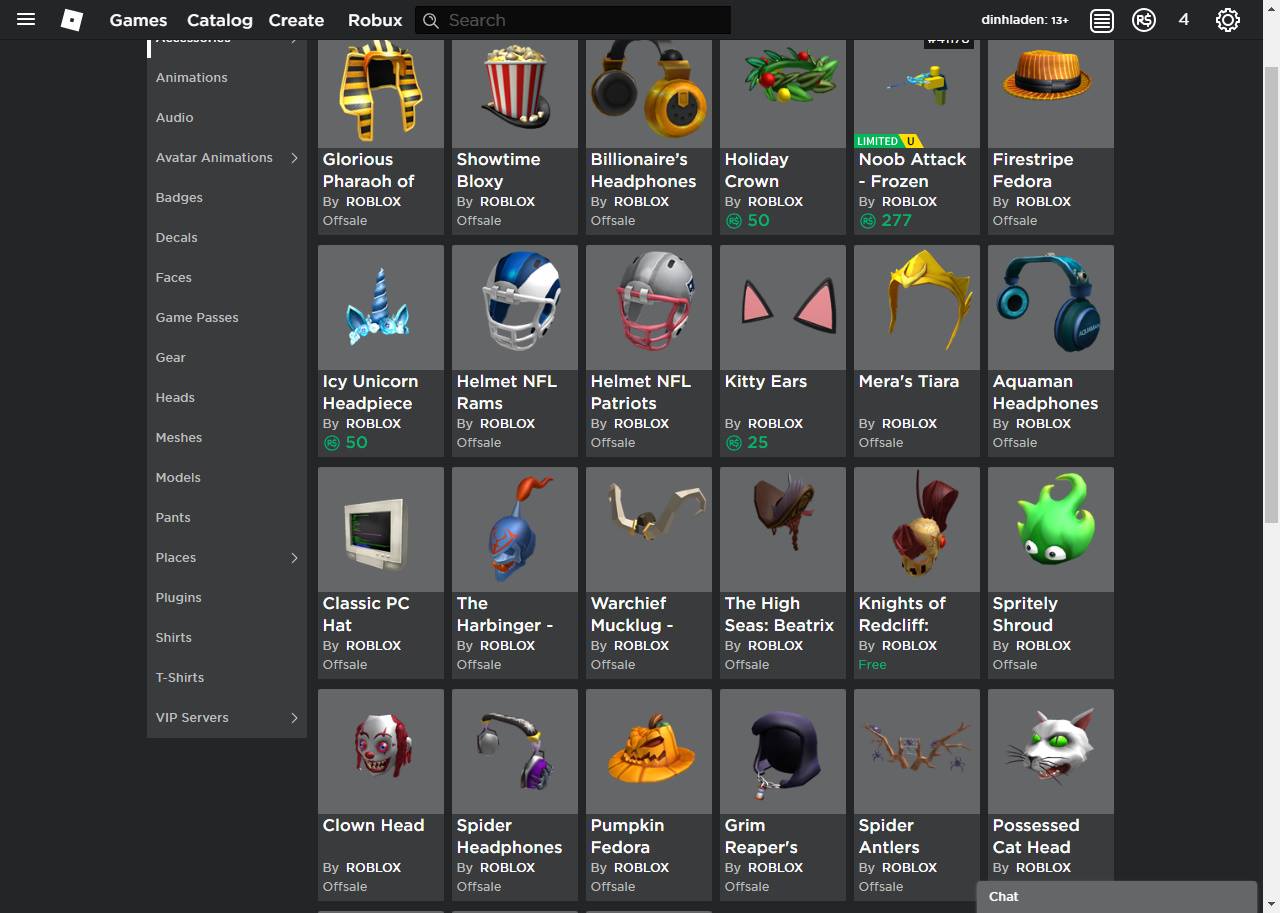Expand the Places submenu arrow
1280x913 pixels.
294,557
